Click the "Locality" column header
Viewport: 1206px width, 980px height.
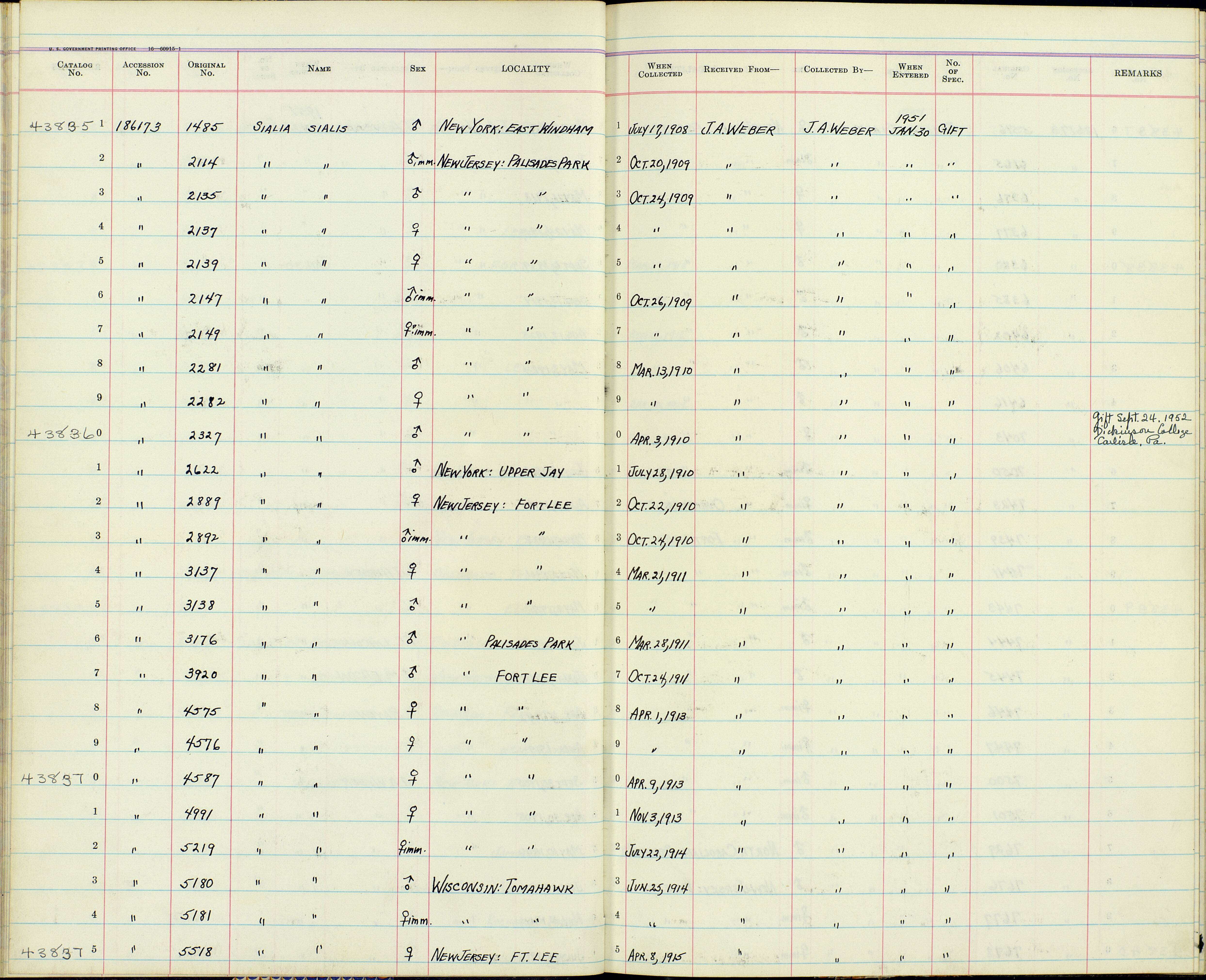525,69
